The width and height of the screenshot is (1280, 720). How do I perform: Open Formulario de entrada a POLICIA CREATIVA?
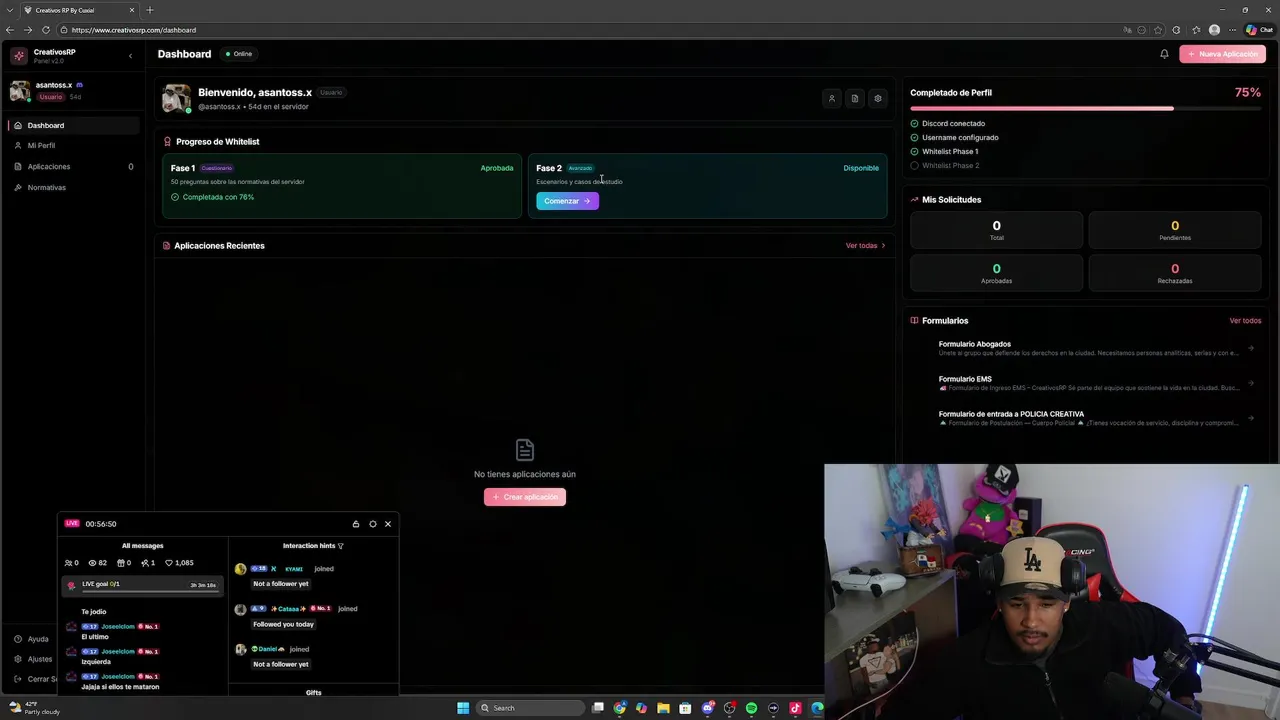[x=1085, y=418]
